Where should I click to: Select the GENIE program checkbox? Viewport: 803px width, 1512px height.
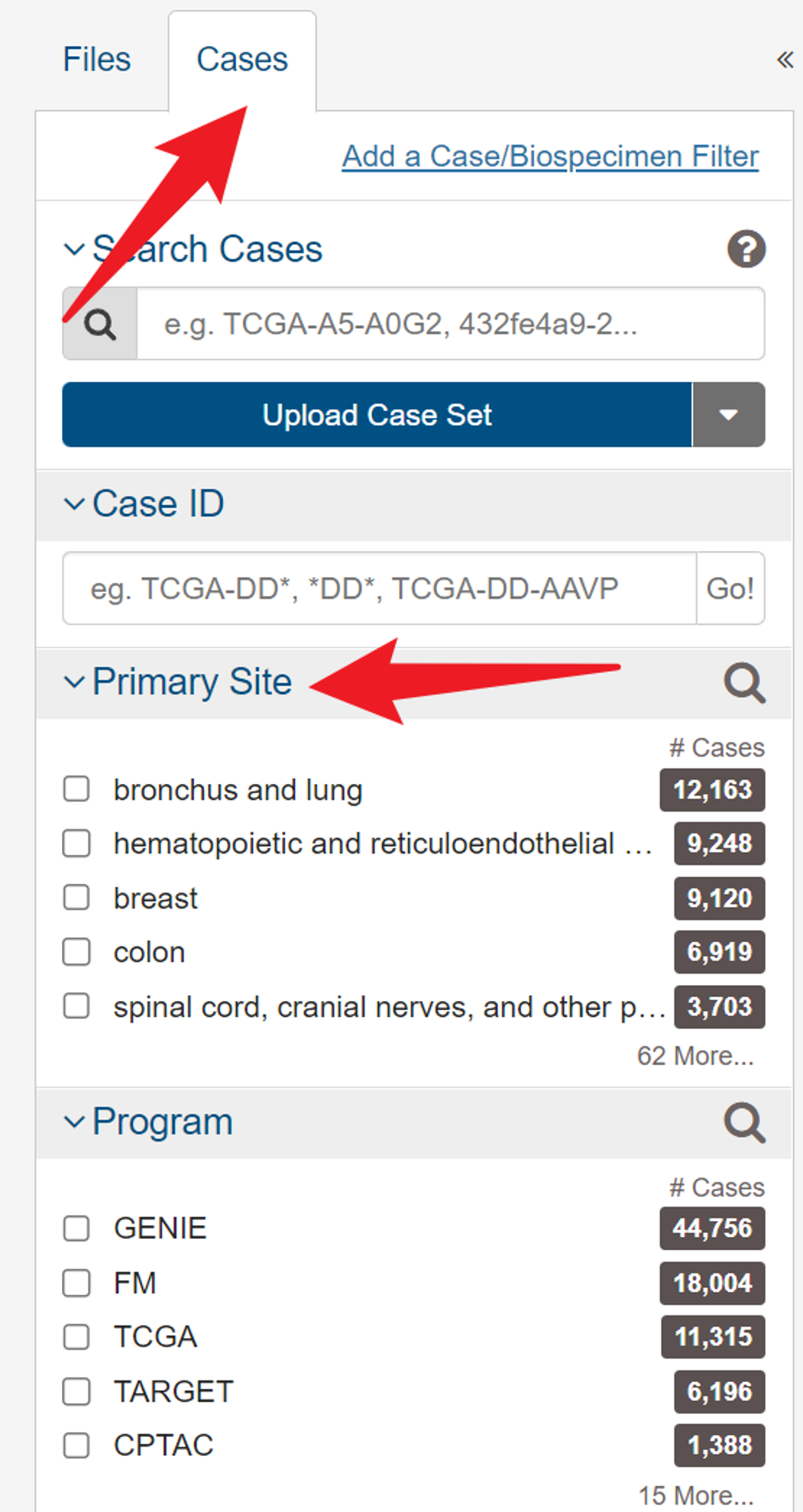coord(76,1228)
